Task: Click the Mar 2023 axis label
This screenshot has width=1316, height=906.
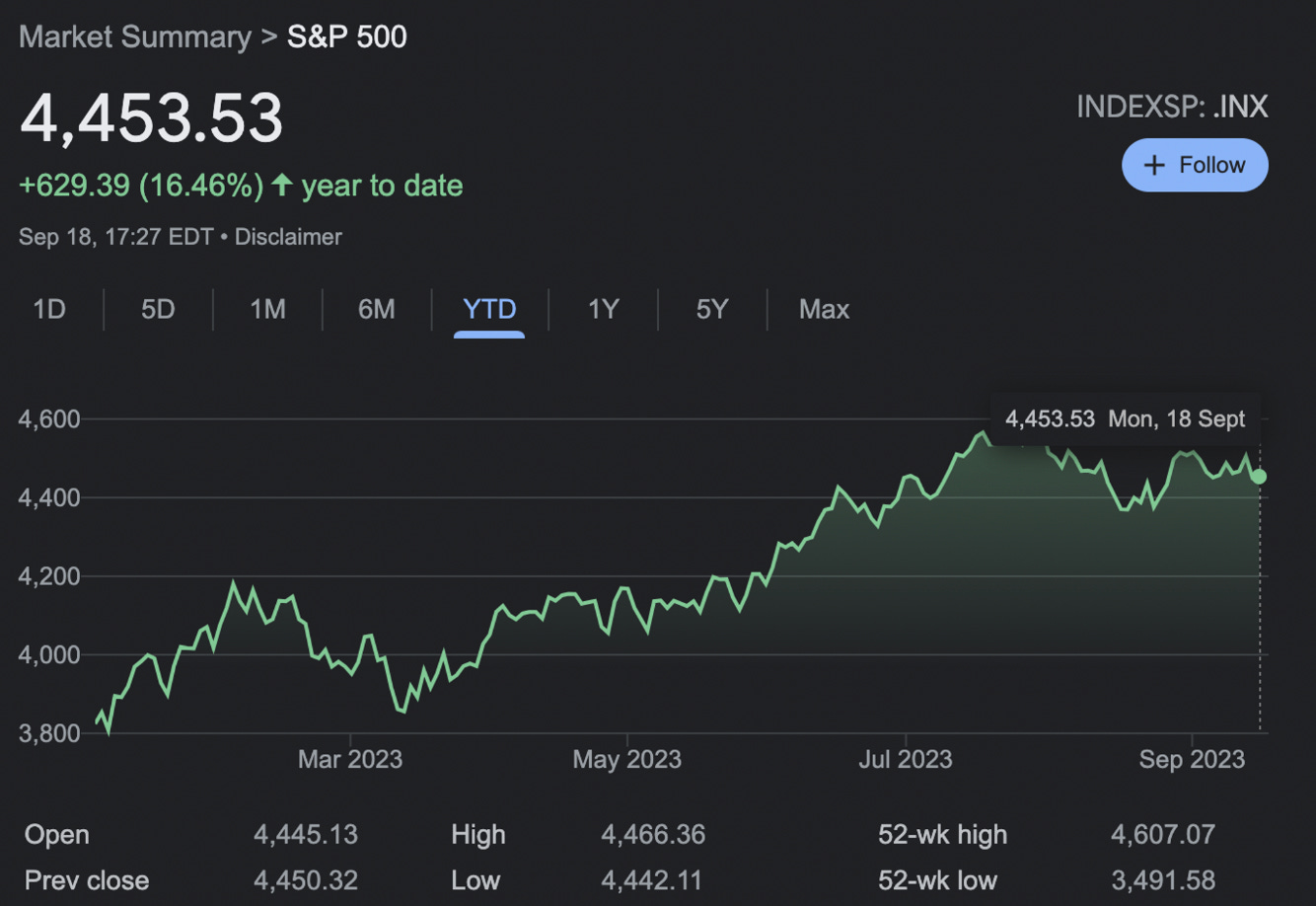Action: (x=350, y=759)
